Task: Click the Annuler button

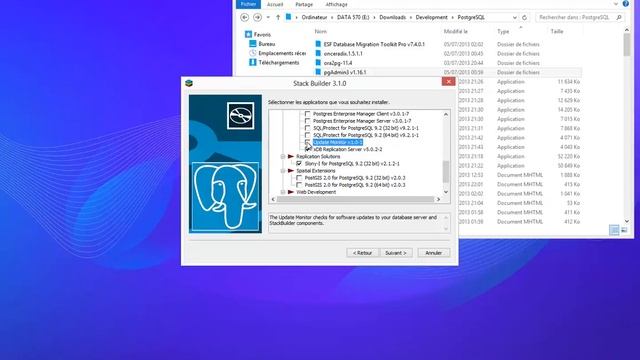Action: tap(433, 253)
